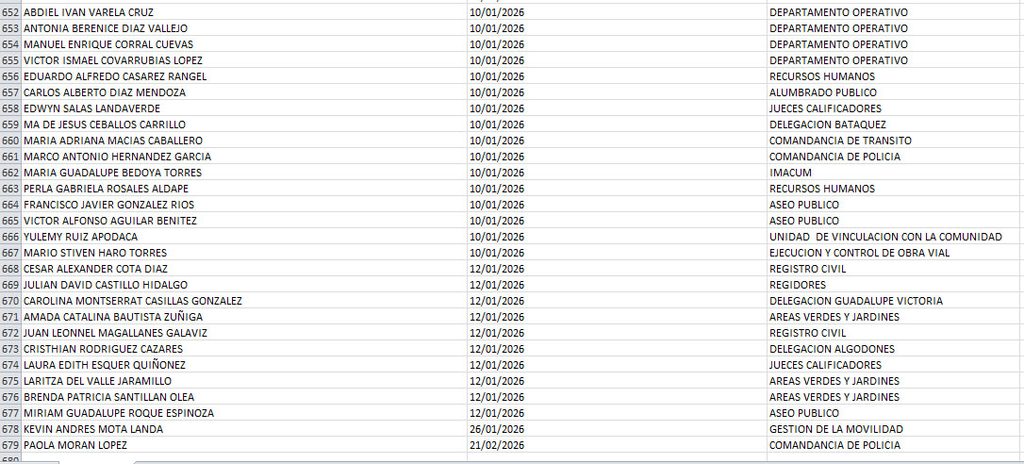Select the DELEGACION ALGODONES cell

point(895,348)
